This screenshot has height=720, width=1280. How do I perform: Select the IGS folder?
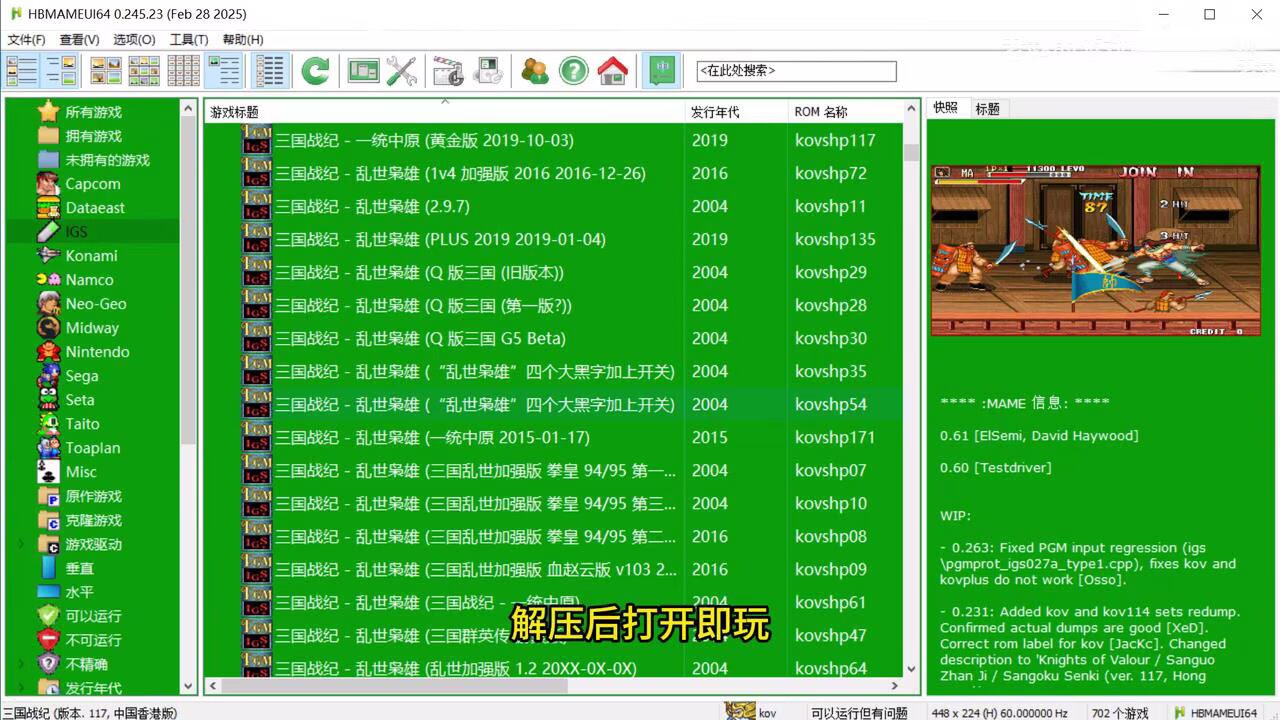76,232
